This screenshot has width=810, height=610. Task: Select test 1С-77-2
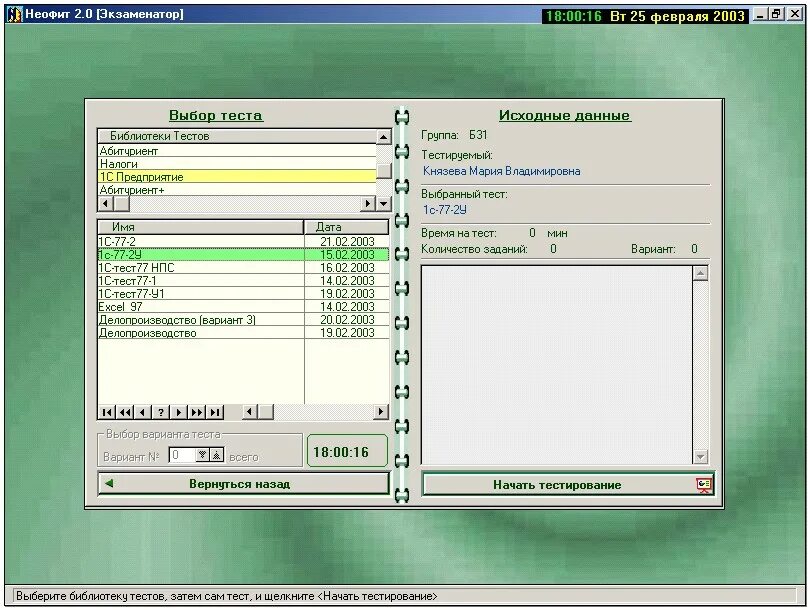[201, 242]
